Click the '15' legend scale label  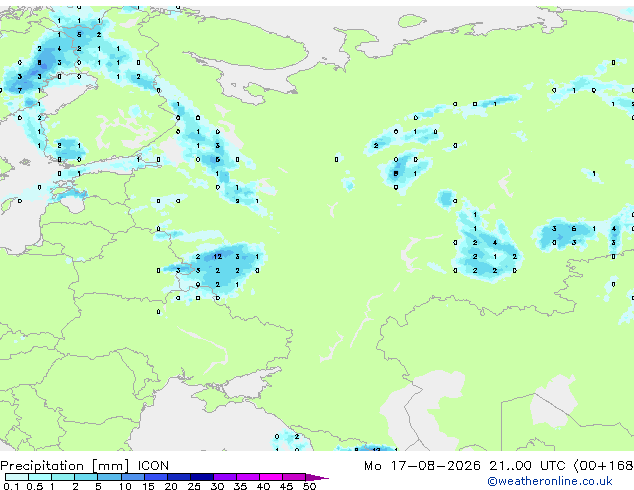148,486
